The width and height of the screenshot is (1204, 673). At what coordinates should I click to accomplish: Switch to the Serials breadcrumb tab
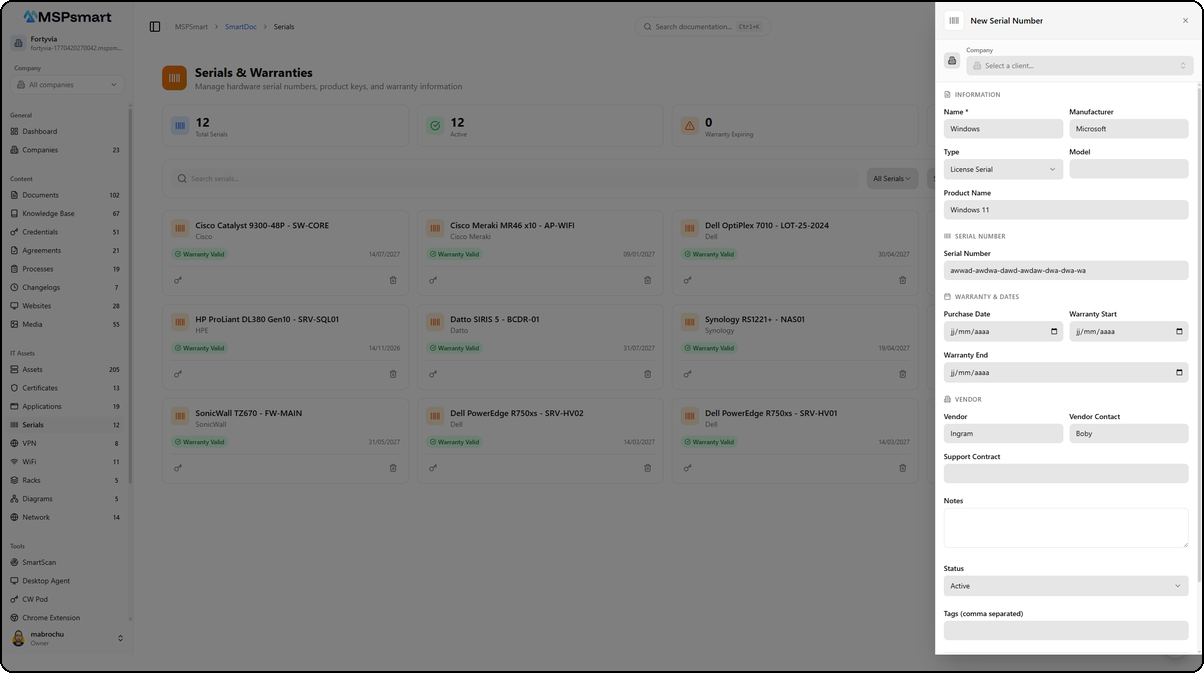[x=284, y=27]
